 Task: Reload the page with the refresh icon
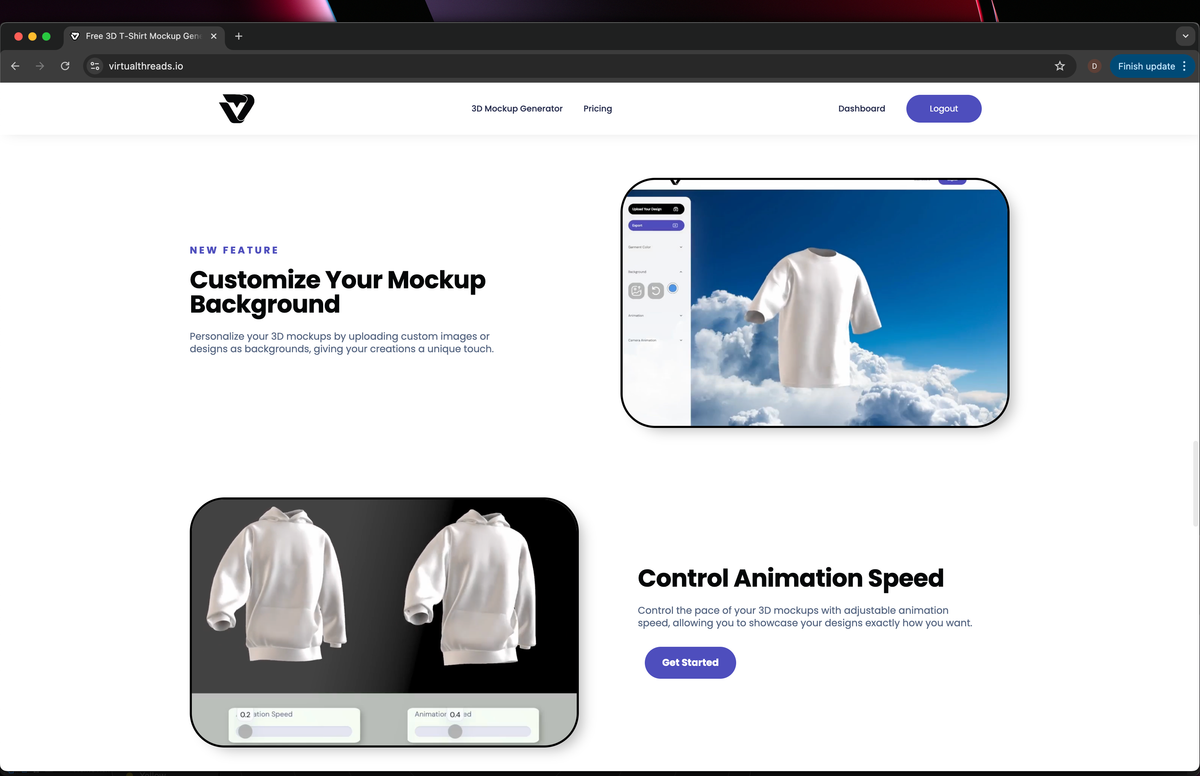tap(65, 66)
